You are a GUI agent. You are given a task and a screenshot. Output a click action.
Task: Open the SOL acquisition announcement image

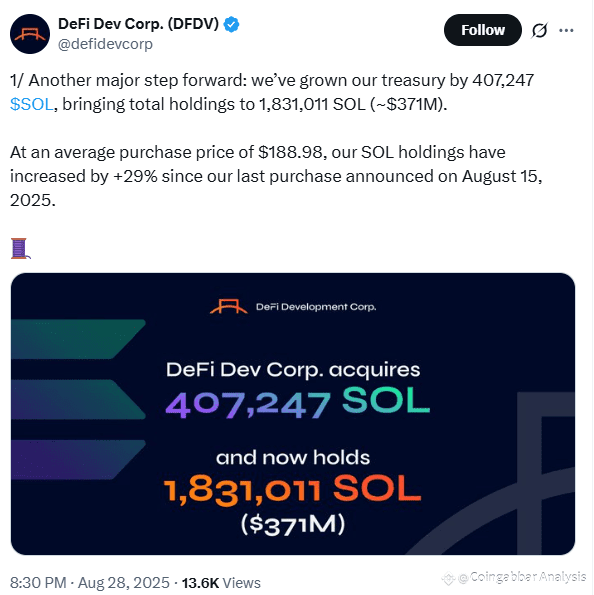pos(293,414)
